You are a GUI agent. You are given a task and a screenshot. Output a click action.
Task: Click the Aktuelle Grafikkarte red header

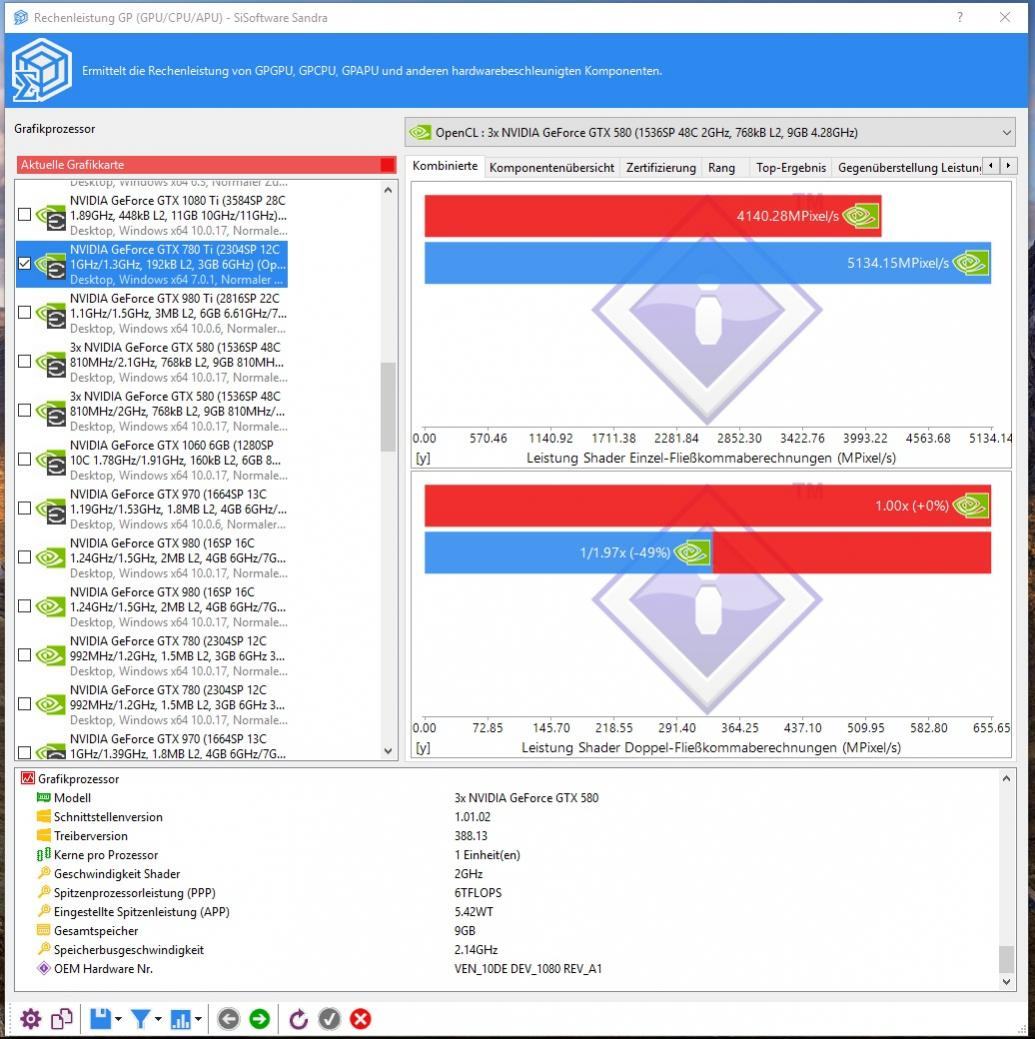click(206, 165)
